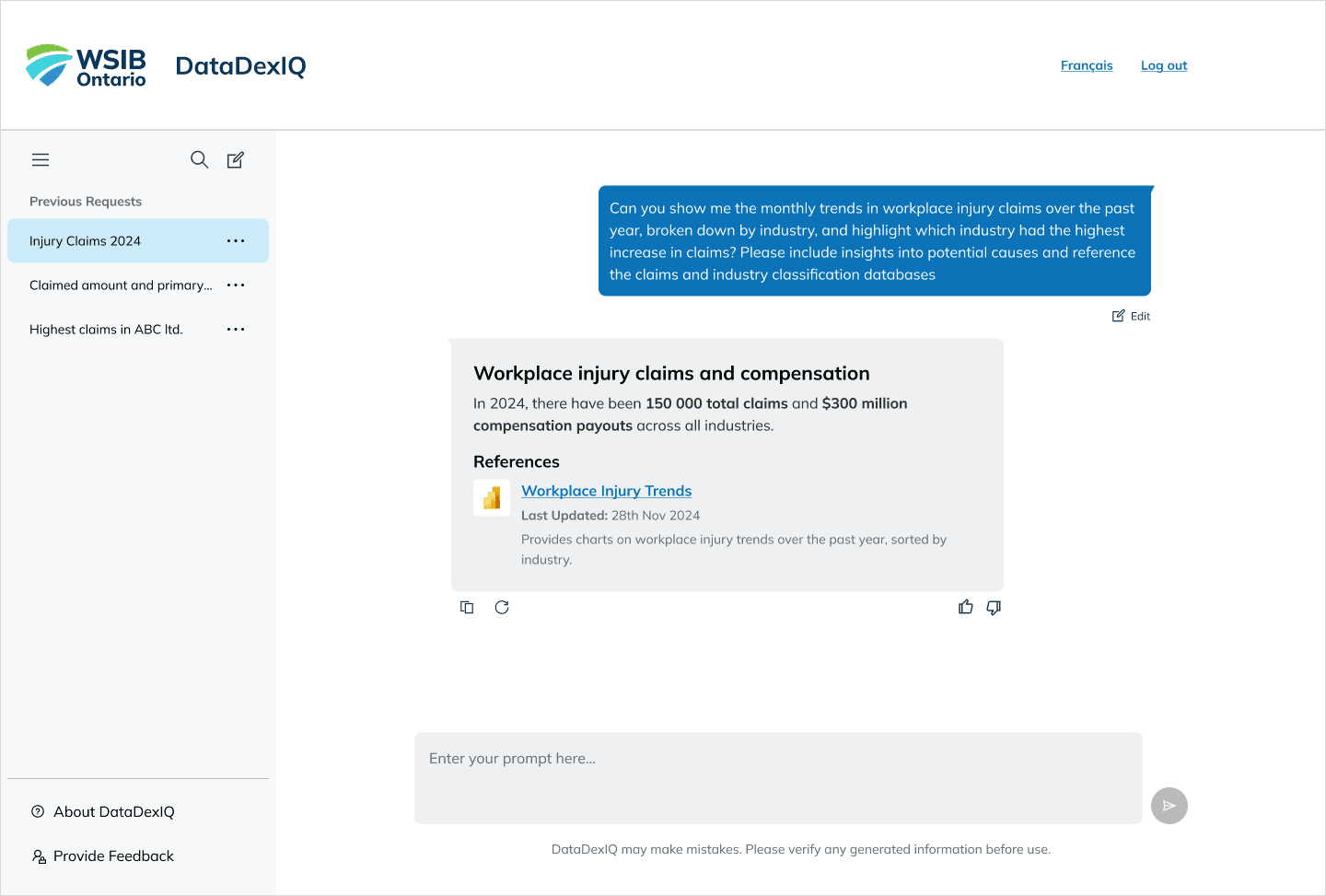Screen dimensions: 1326x896
Task: Click the WSIB Ontario logo
Action: [x=86, y=65]
